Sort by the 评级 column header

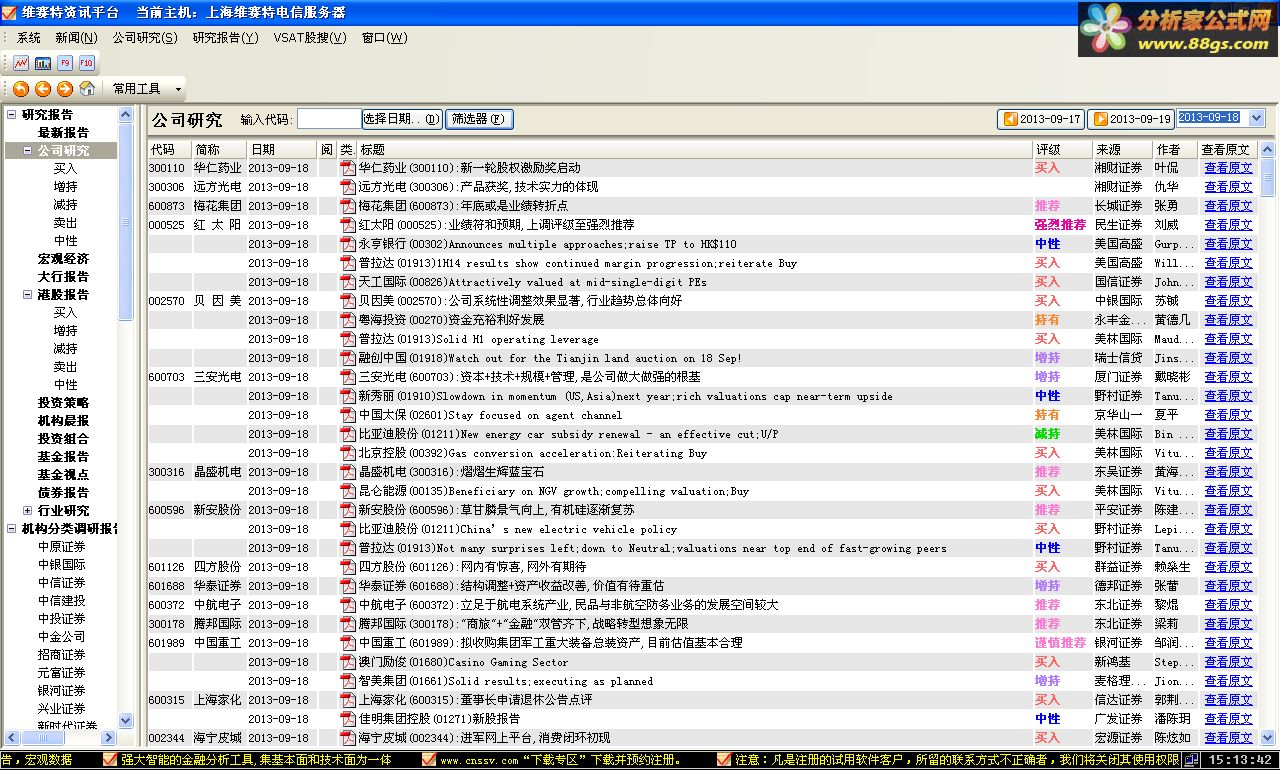click(x=1062, y=149)
